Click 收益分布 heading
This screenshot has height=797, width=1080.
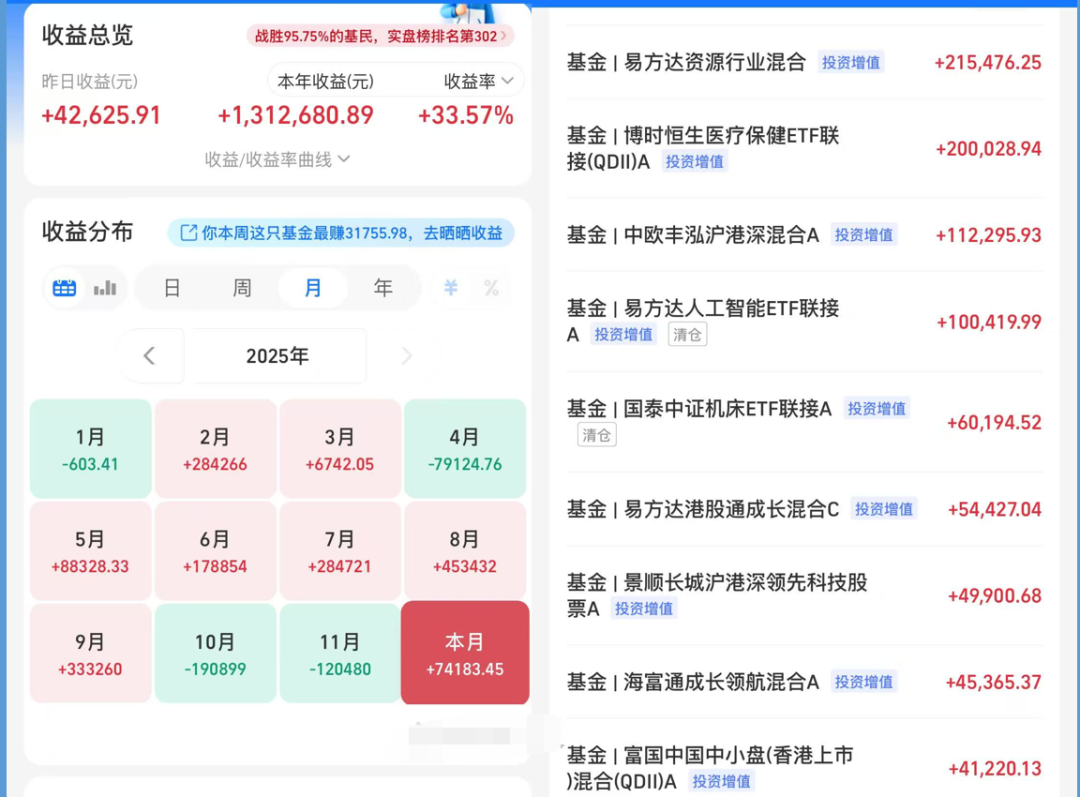pyautogui.click(x=87, y=232)
